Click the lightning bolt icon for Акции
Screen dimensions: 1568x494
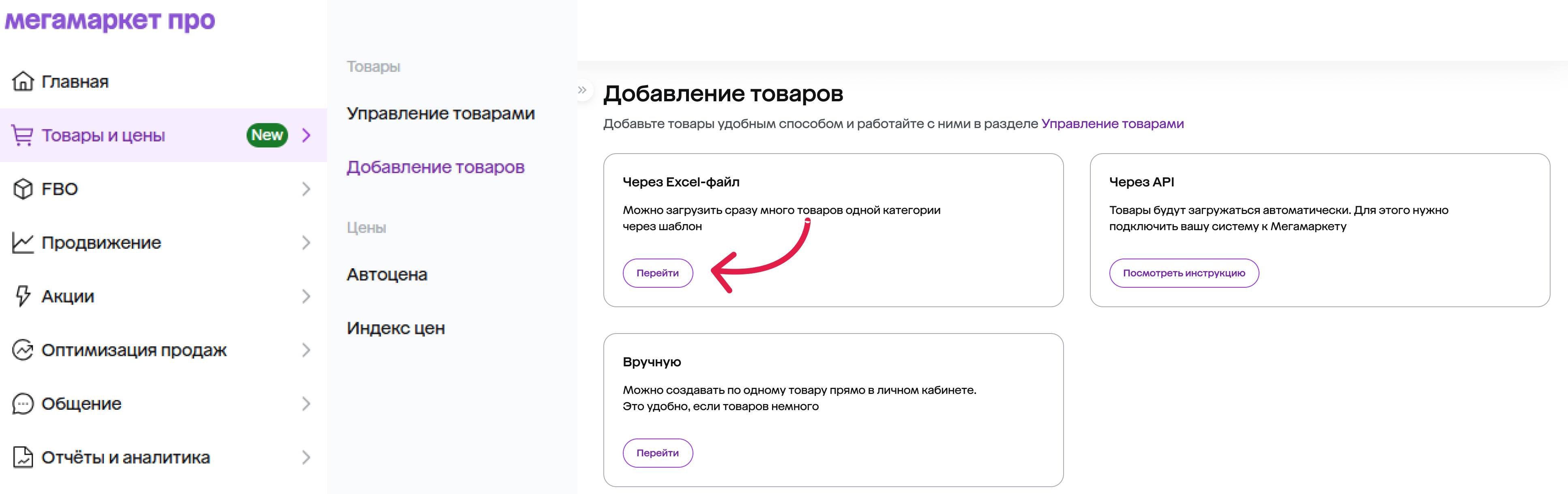(x=23, y=296)
